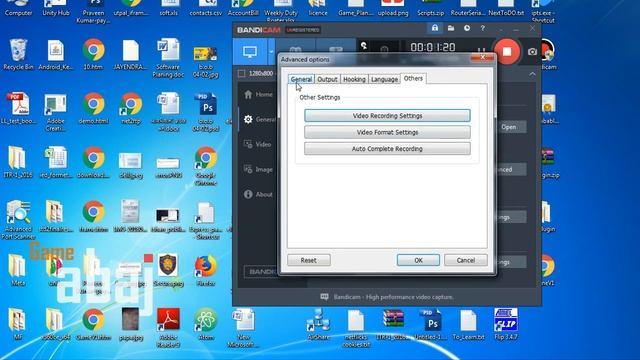Switch to the General tab

tap(301, 79)
